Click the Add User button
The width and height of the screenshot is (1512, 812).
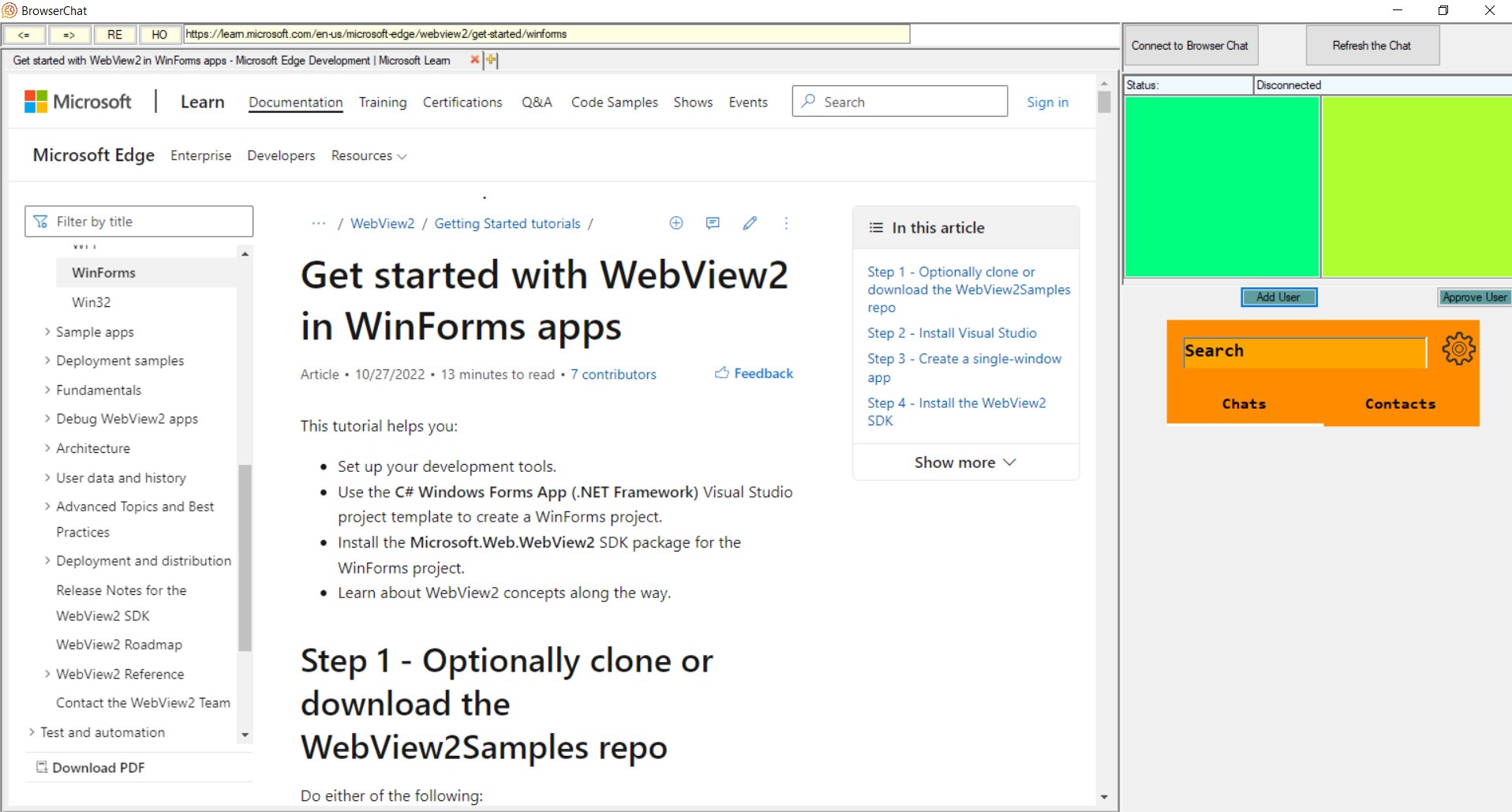pyautogui.click(x=1278, y=297)
